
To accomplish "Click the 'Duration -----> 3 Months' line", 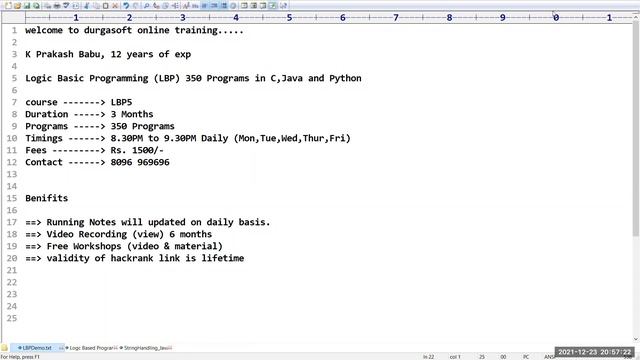I will coord(89,114).
